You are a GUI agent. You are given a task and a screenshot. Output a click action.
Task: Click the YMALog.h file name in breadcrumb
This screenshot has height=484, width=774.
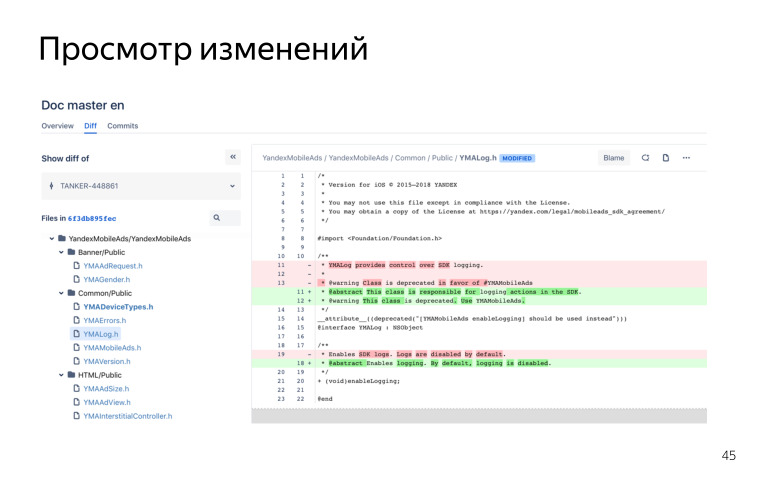(478, 158)
